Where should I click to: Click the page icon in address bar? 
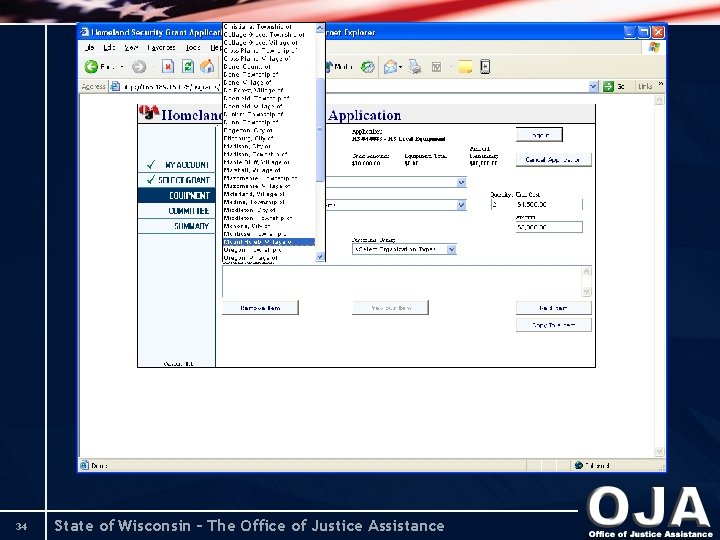coord(115,86)
